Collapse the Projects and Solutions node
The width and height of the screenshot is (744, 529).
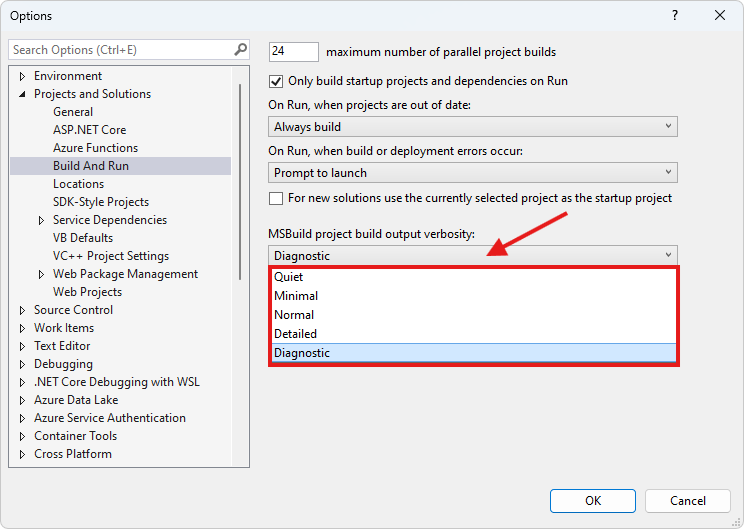(x=22, y=94)
